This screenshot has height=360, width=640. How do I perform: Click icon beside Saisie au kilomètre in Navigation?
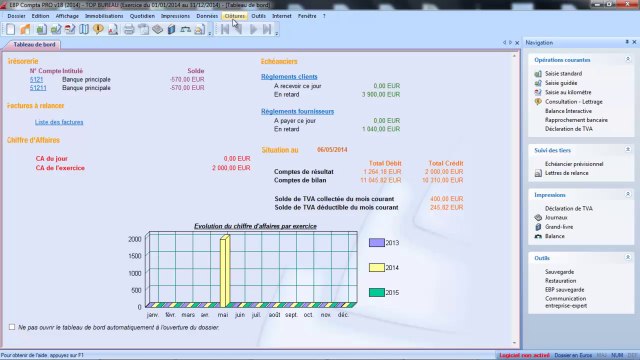(538, 93)
